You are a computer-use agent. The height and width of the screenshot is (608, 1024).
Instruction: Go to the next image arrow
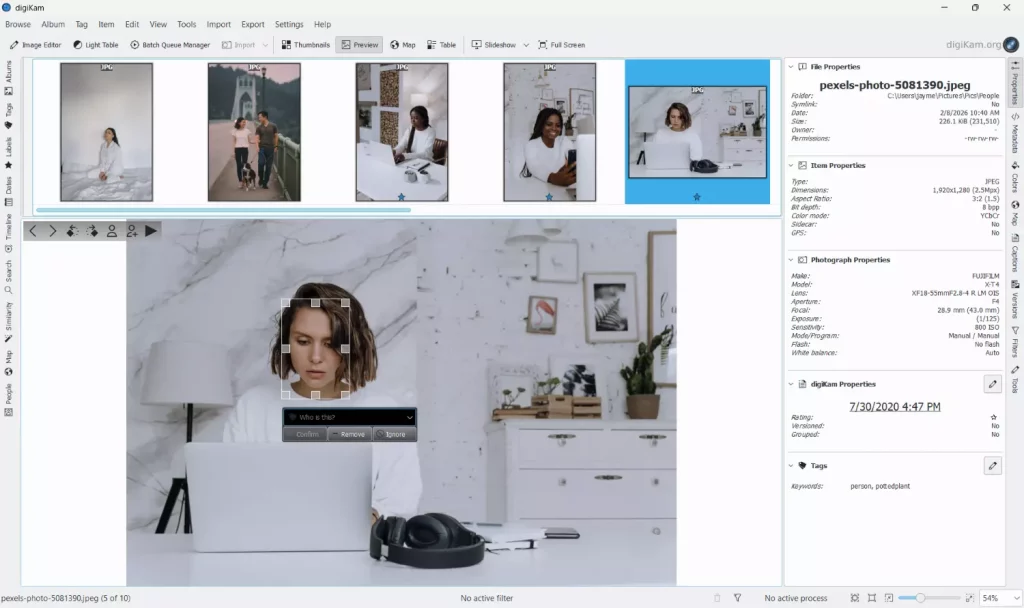point(53,231)
